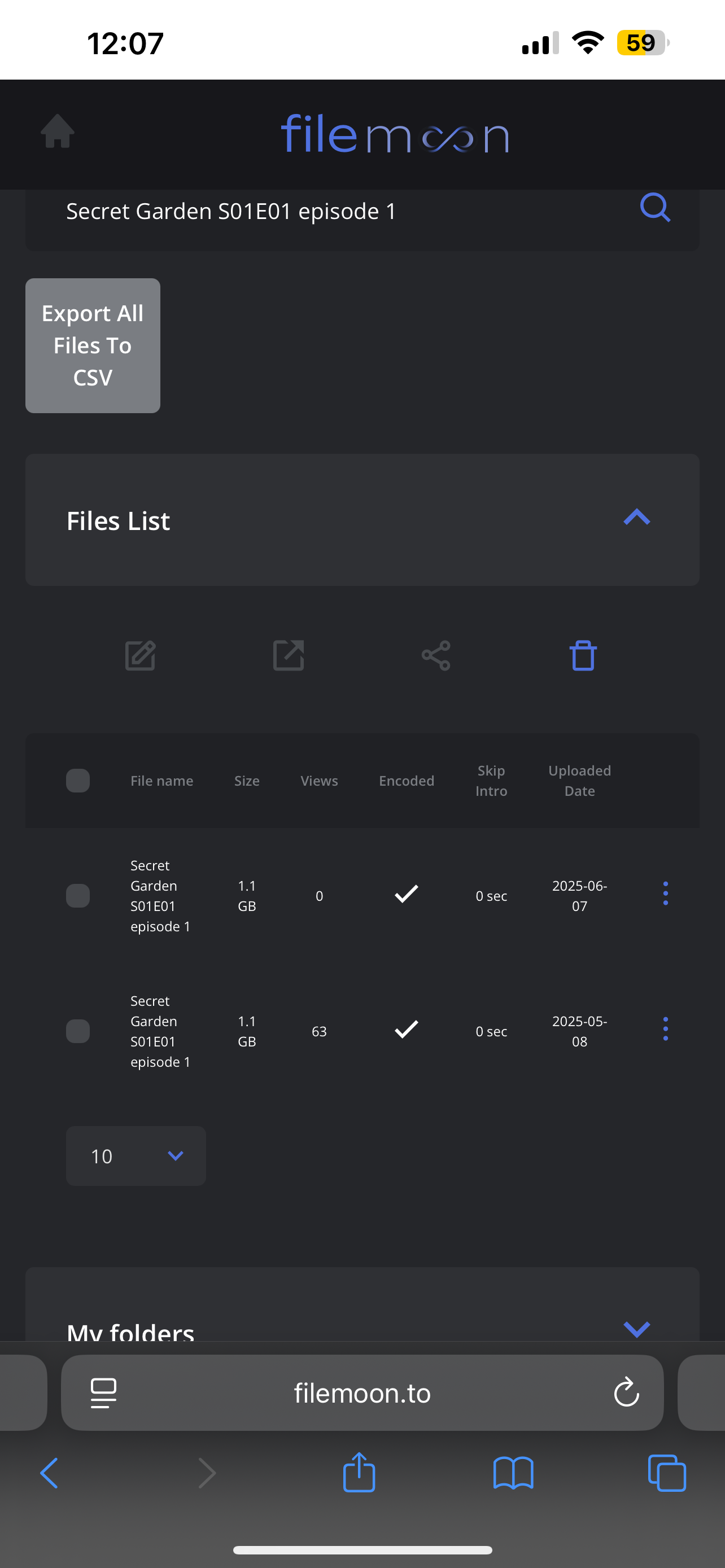Tap Safari's reload page icon
Image resolution: width=725 pixels, height=1568 pixels.
pos(626,1392)
